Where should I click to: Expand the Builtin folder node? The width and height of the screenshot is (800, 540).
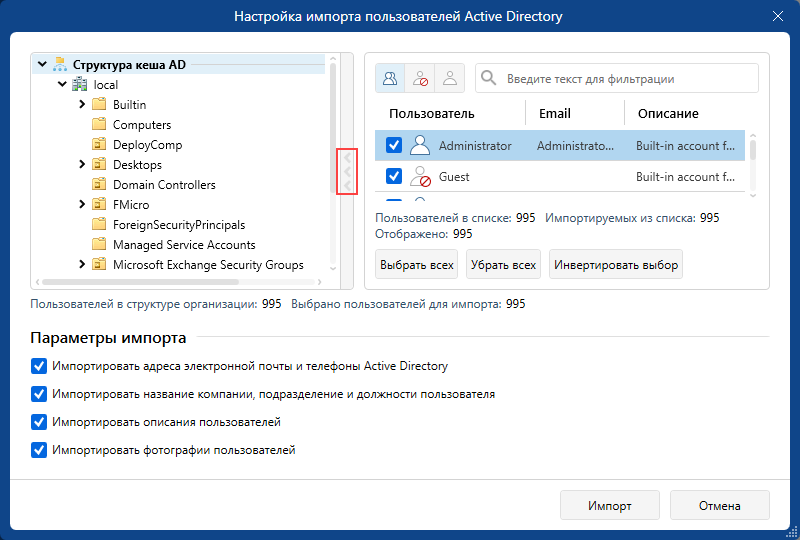(82, 104)
